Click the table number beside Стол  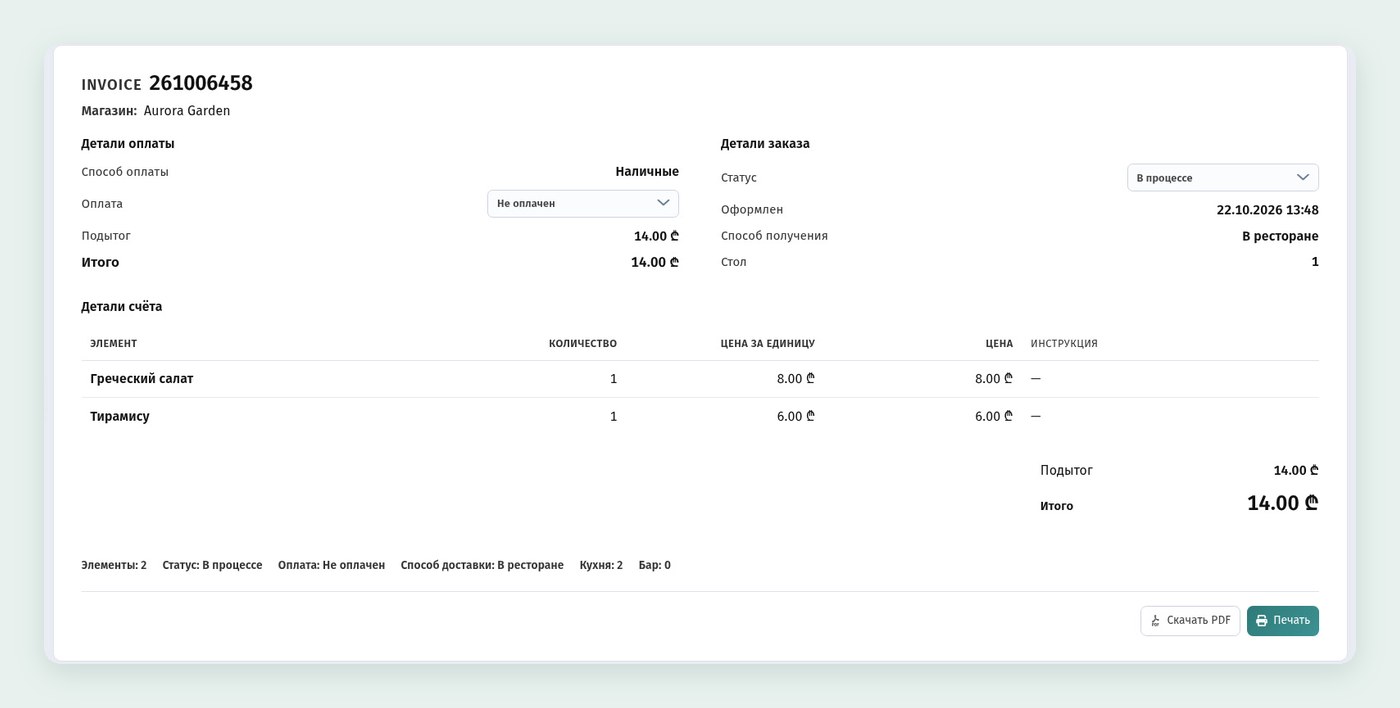point(1315,262)
